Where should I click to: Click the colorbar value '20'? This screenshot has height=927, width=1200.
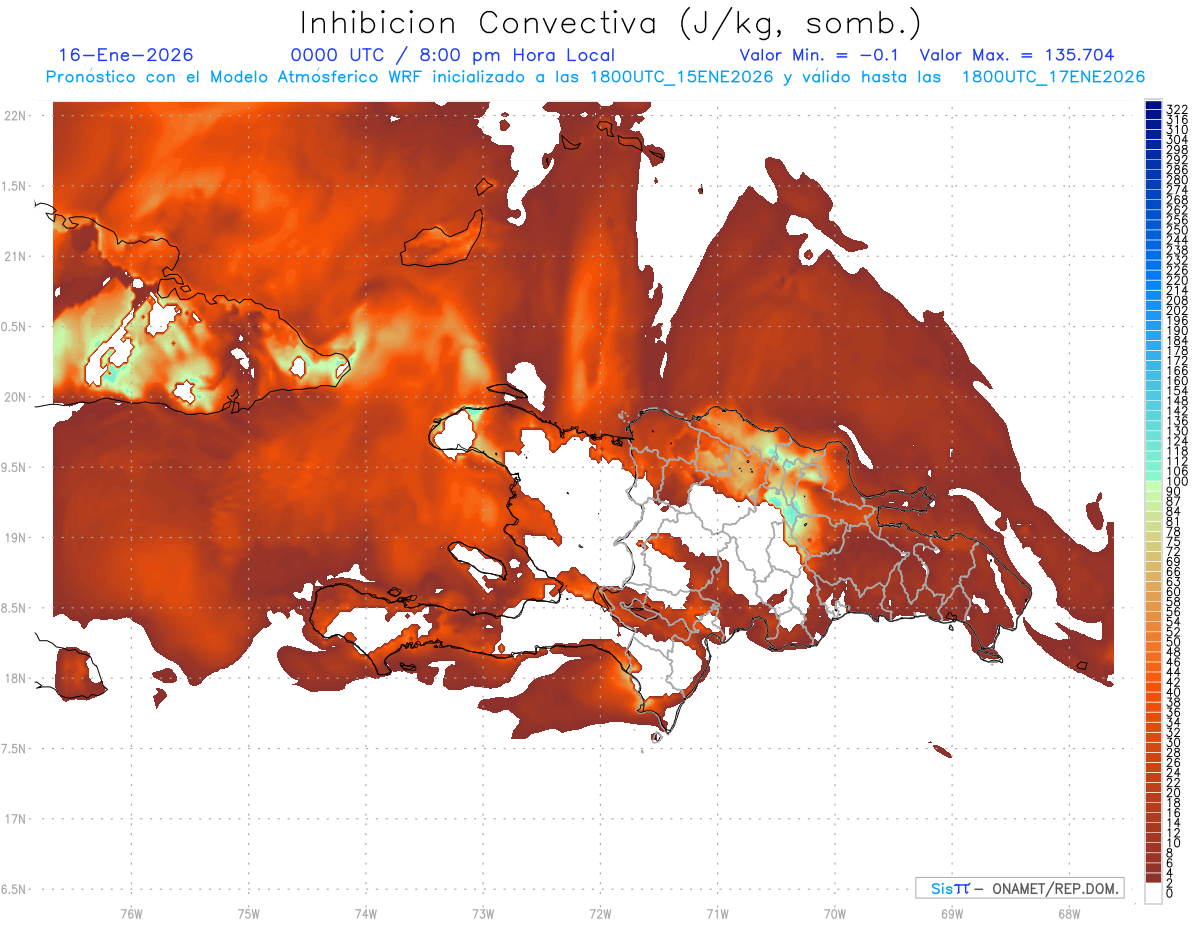click(x=1174, y=793)
